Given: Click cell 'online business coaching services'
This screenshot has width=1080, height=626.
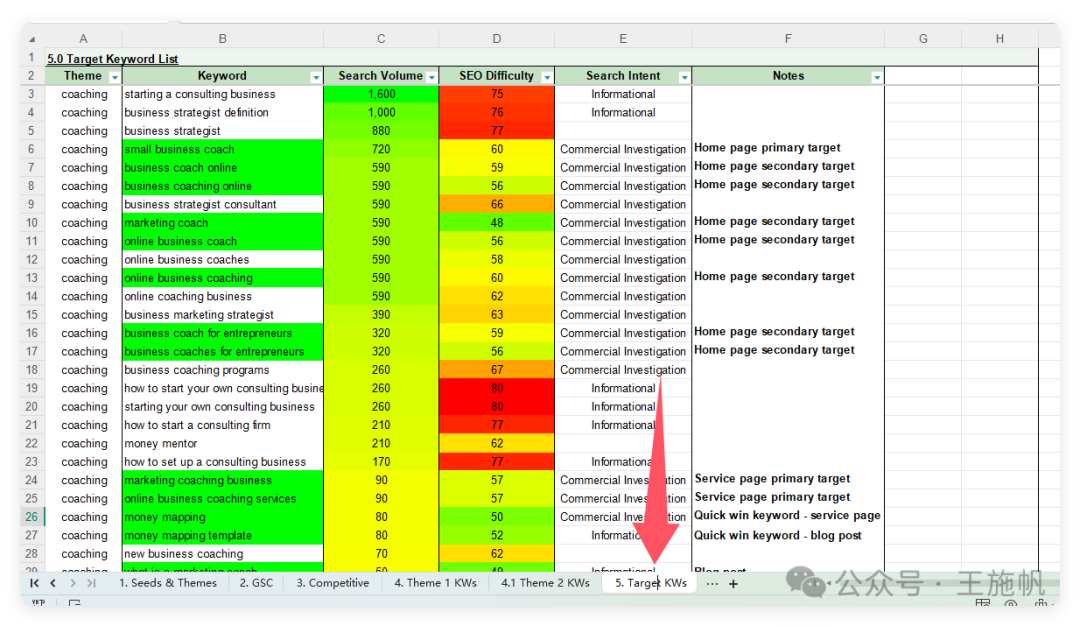Looking at the screenshot, I should [x=222, y=499].
